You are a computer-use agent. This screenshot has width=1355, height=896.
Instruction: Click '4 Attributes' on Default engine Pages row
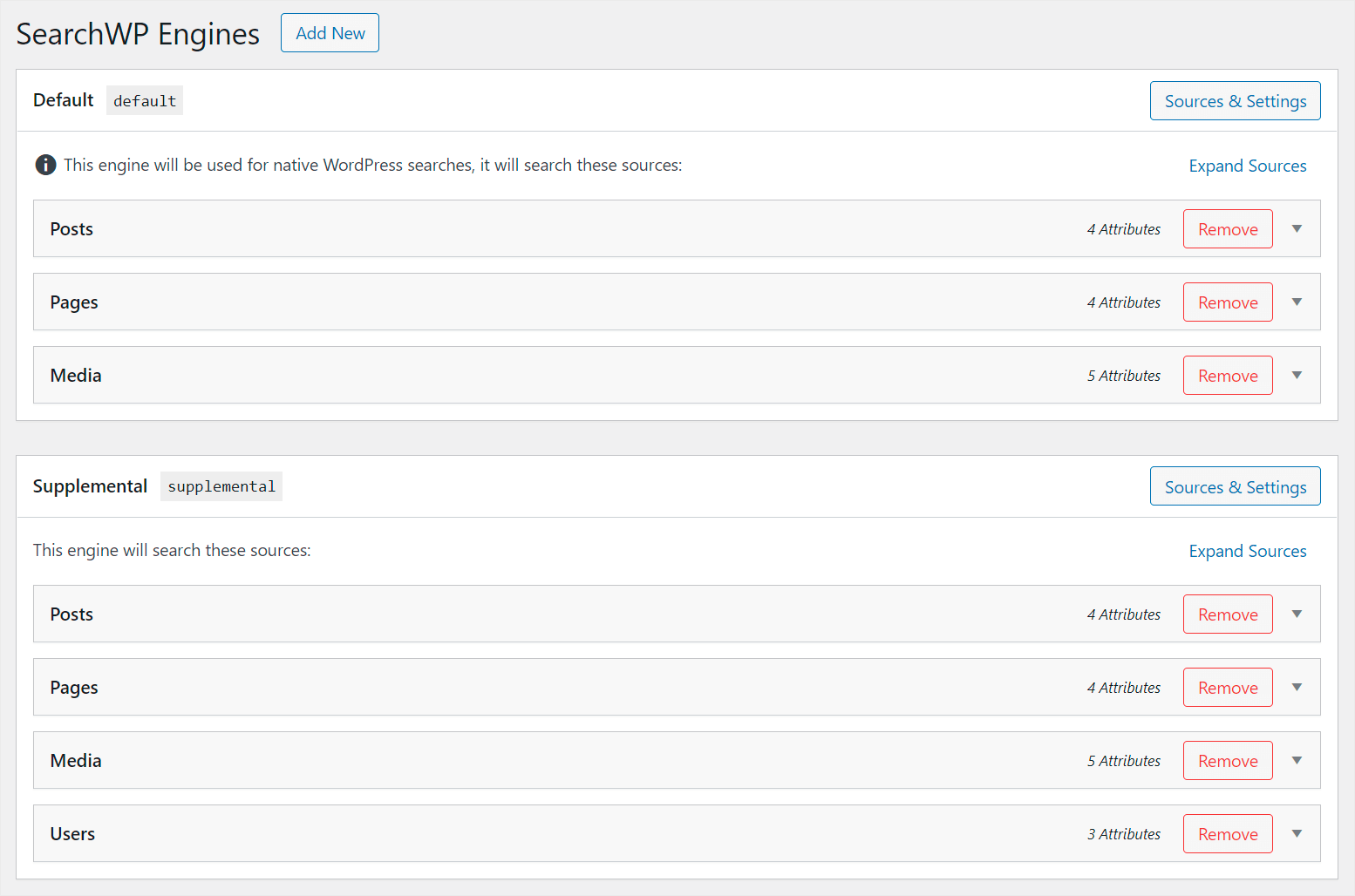(x=1124, y=302)
